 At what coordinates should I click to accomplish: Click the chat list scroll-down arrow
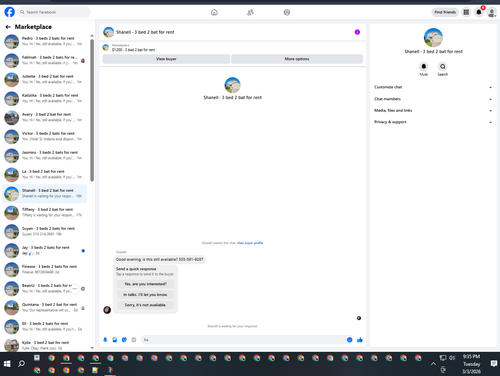[x=92, y=348]
